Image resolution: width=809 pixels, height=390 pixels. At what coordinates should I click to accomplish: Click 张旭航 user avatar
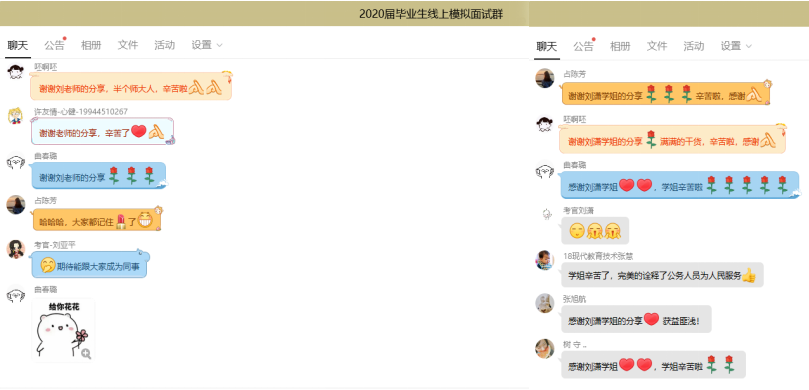point(545,303)
